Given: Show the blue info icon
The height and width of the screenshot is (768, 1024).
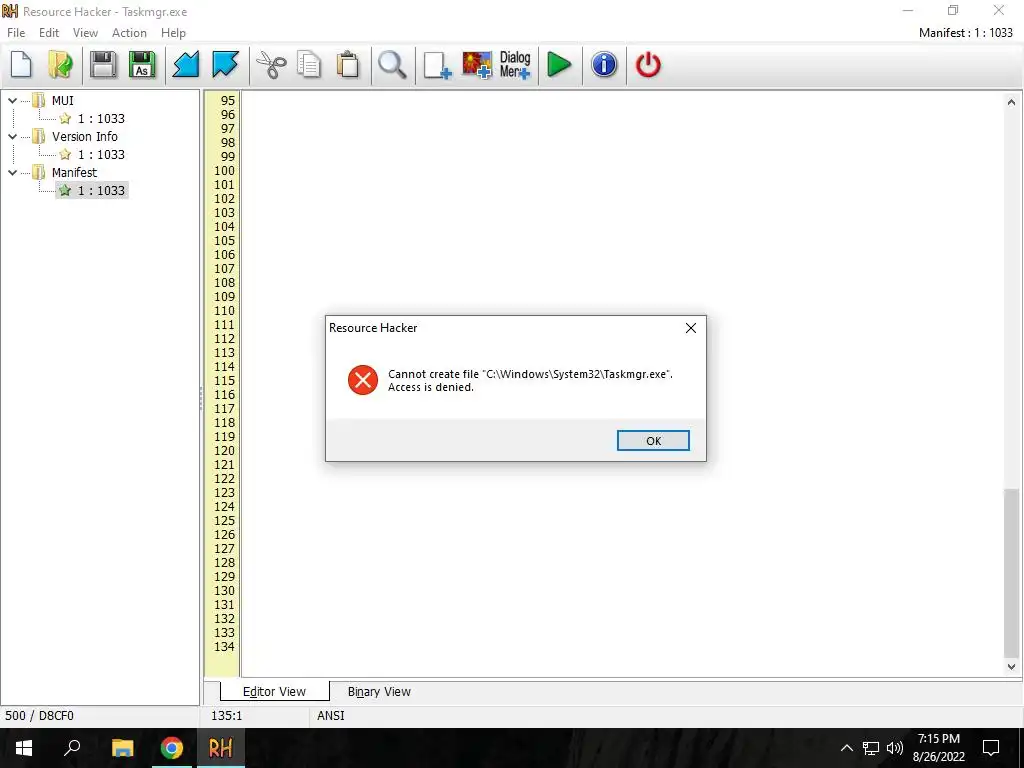Looking at the screenshot, I should 604,65.
